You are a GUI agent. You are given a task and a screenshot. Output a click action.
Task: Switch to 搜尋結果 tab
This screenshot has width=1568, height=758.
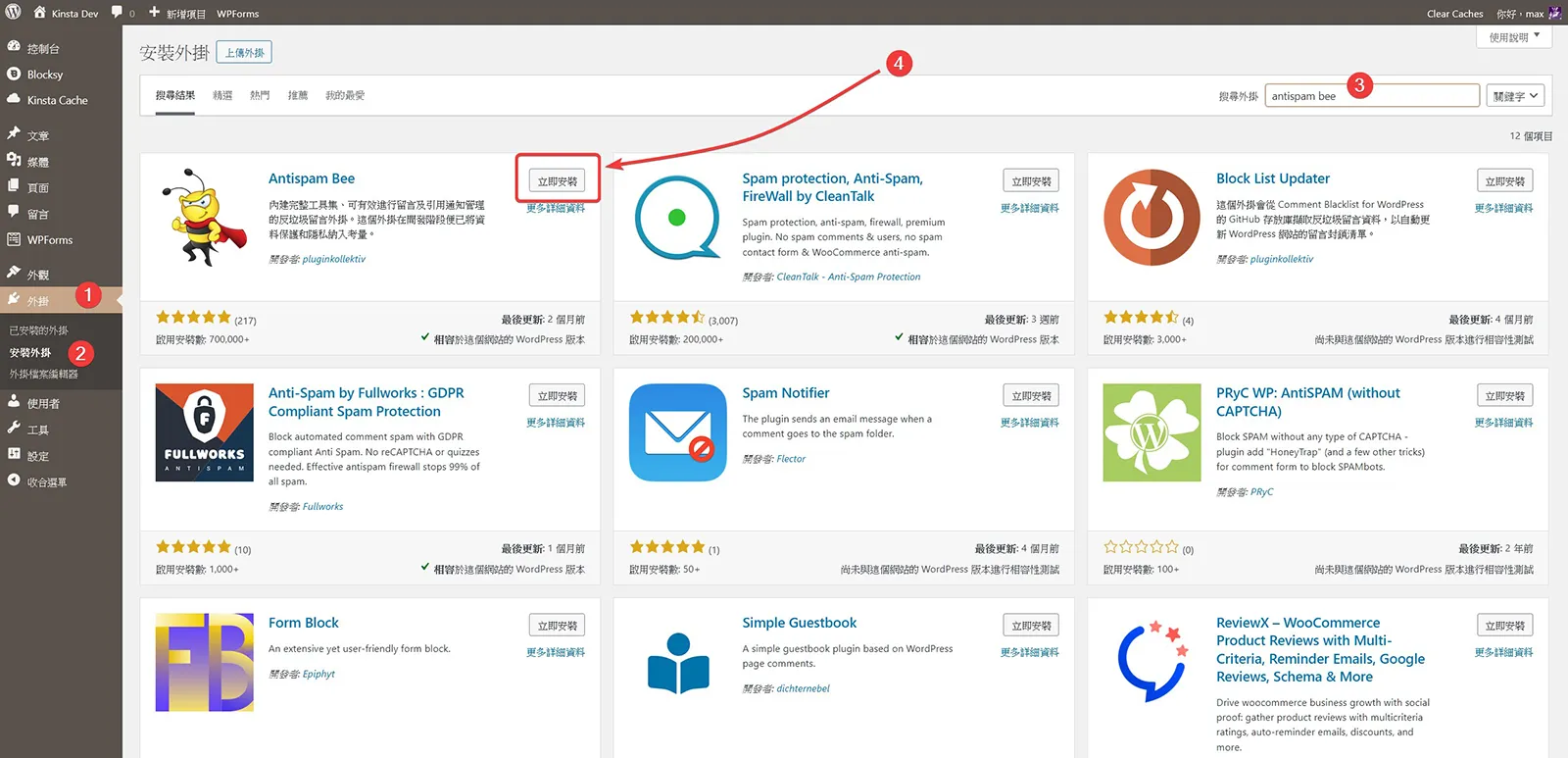[x=174, y=95]
